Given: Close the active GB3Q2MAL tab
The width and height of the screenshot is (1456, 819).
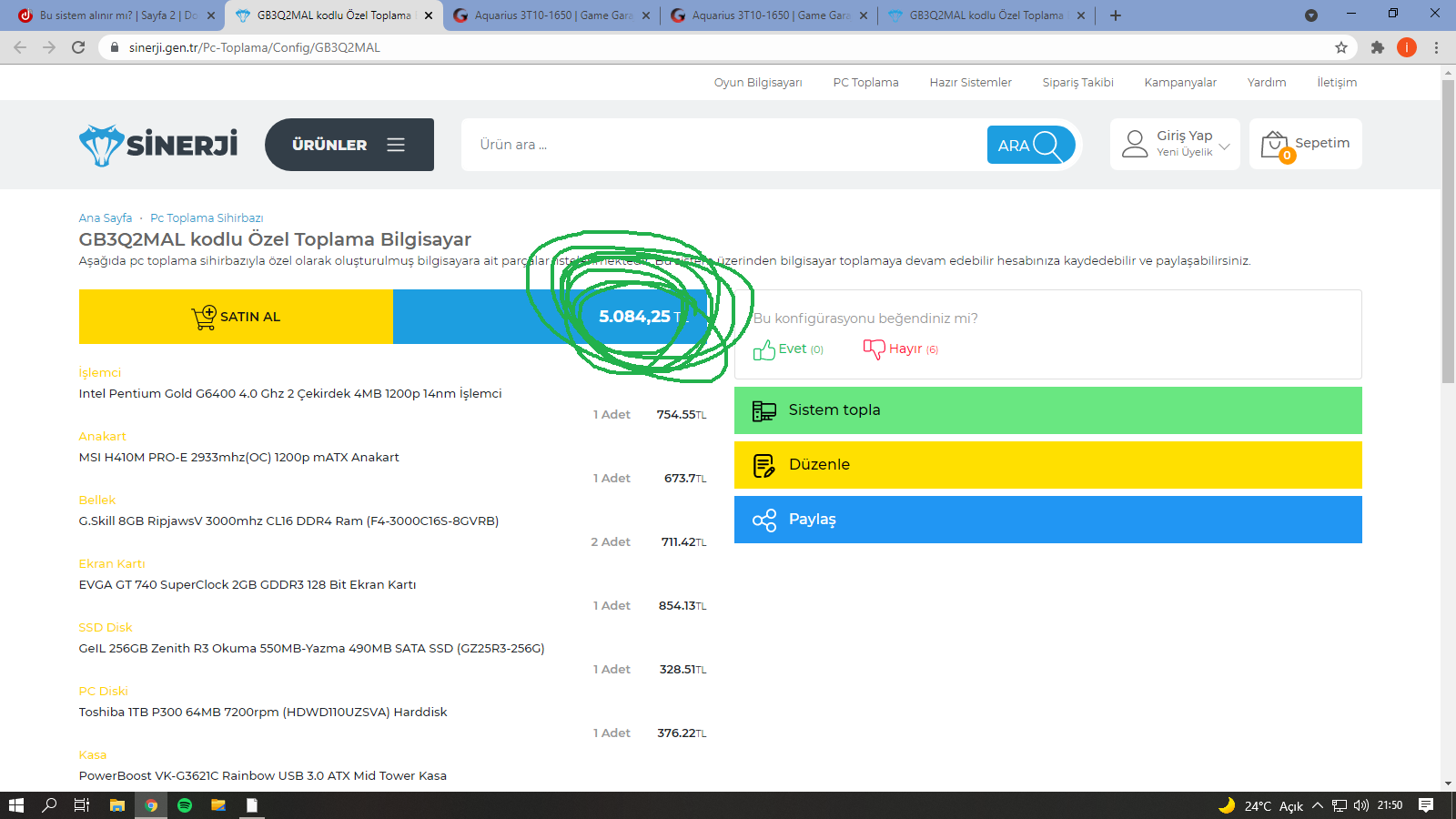Looking at the screenshot, I should [x=429, y=15].
